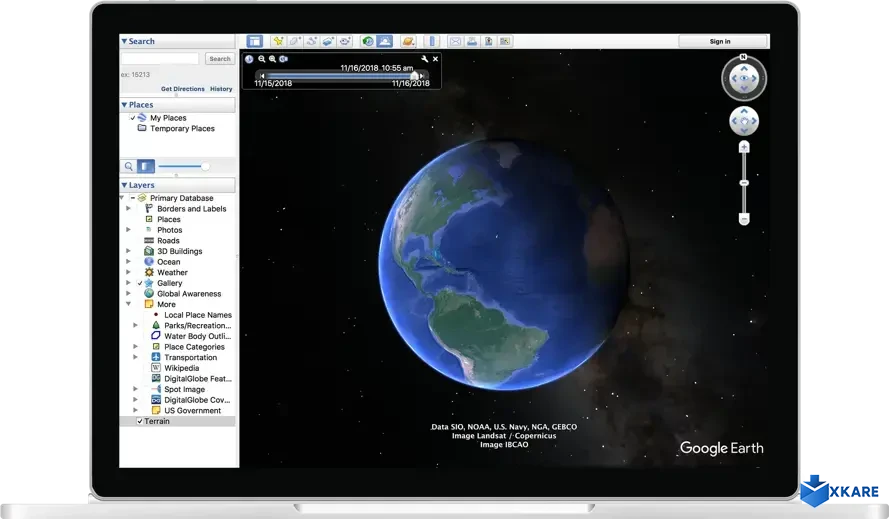Select the Temporary Places folder

pos(182,129)
